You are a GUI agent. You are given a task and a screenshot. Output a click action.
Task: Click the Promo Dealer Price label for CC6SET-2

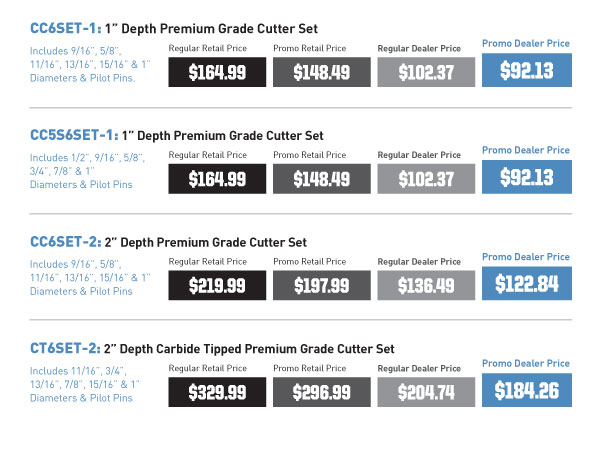(526, 257)
